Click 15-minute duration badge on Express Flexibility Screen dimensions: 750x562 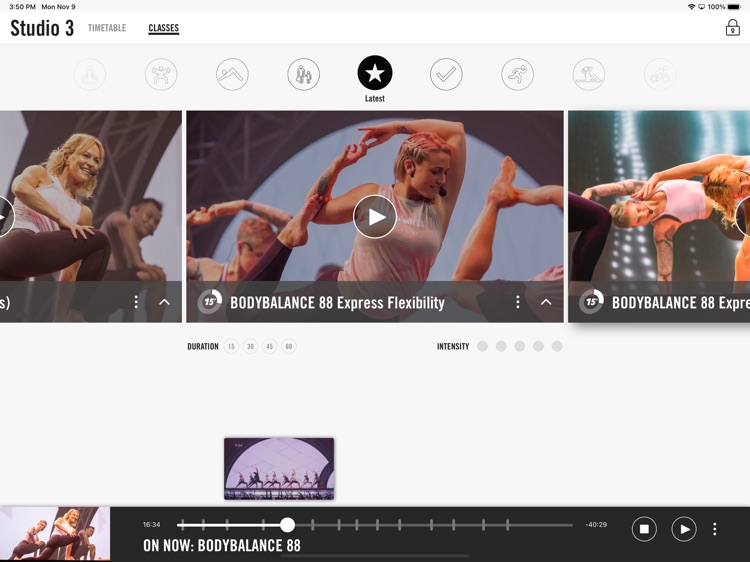tap(210, 301)
